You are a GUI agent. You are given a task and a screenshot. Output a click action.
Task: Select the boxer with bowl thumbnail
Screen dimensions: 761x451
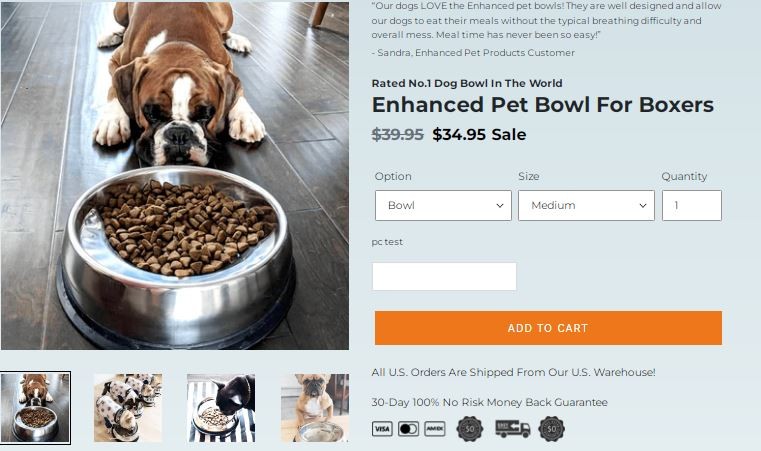(36, 408)
